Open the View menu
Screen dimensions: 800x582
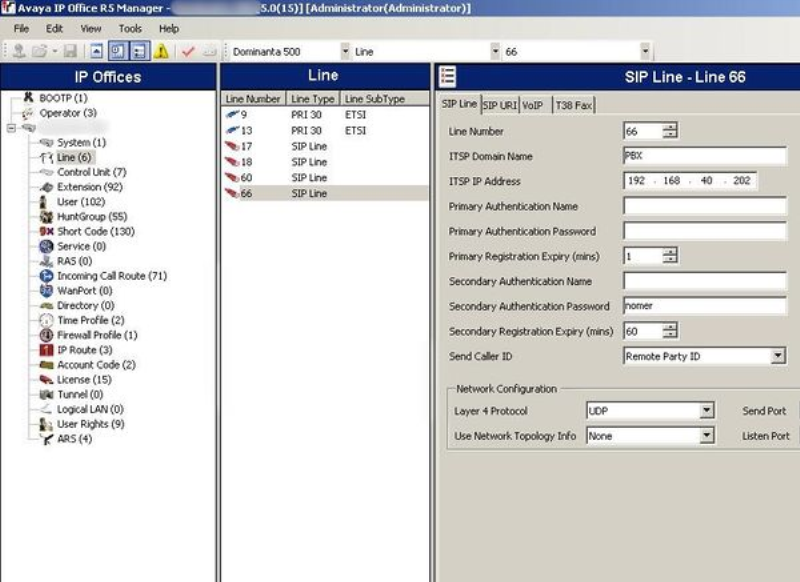(91, 29)
